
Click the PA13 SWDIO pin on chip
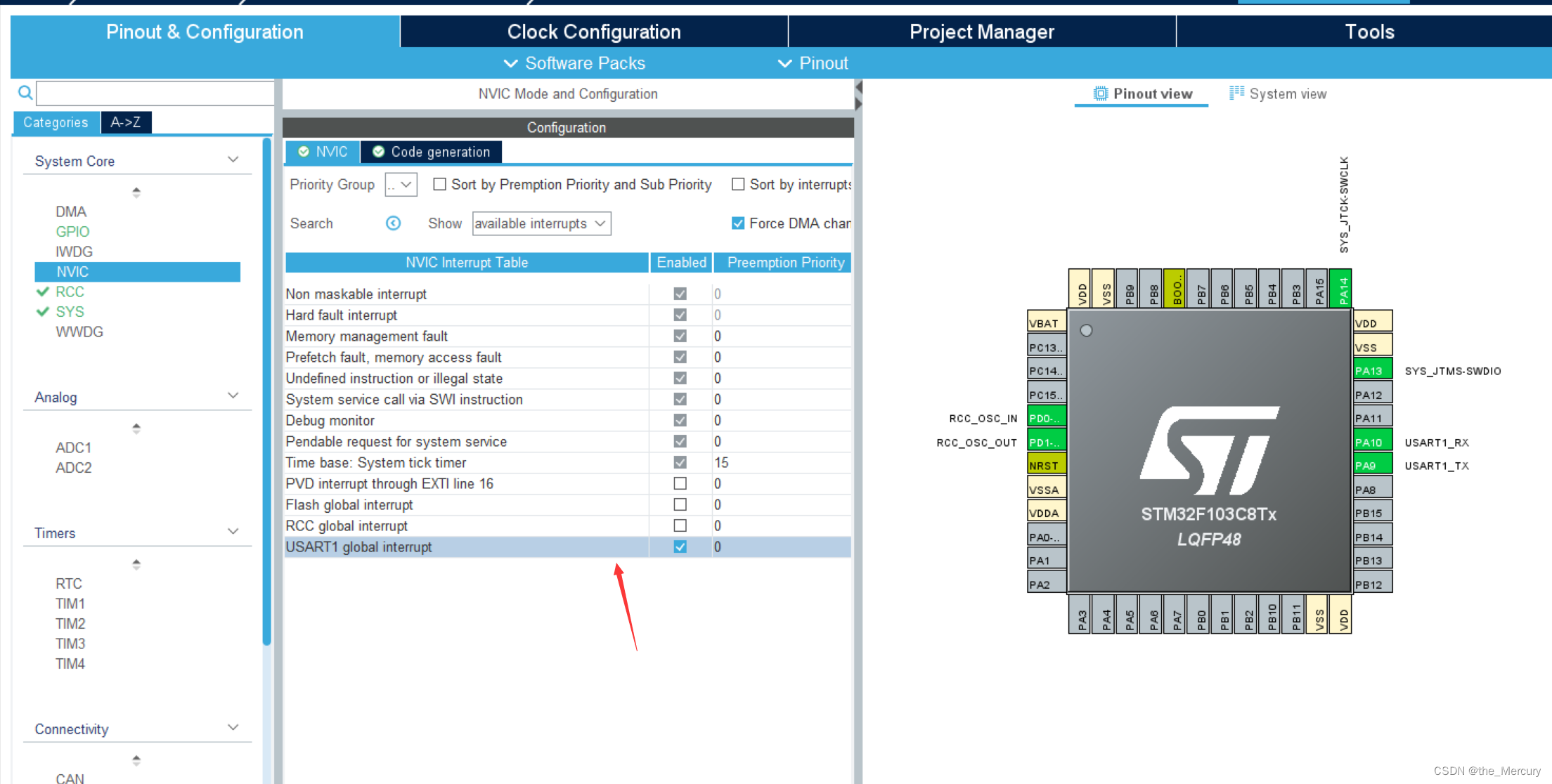(1371, 371)
